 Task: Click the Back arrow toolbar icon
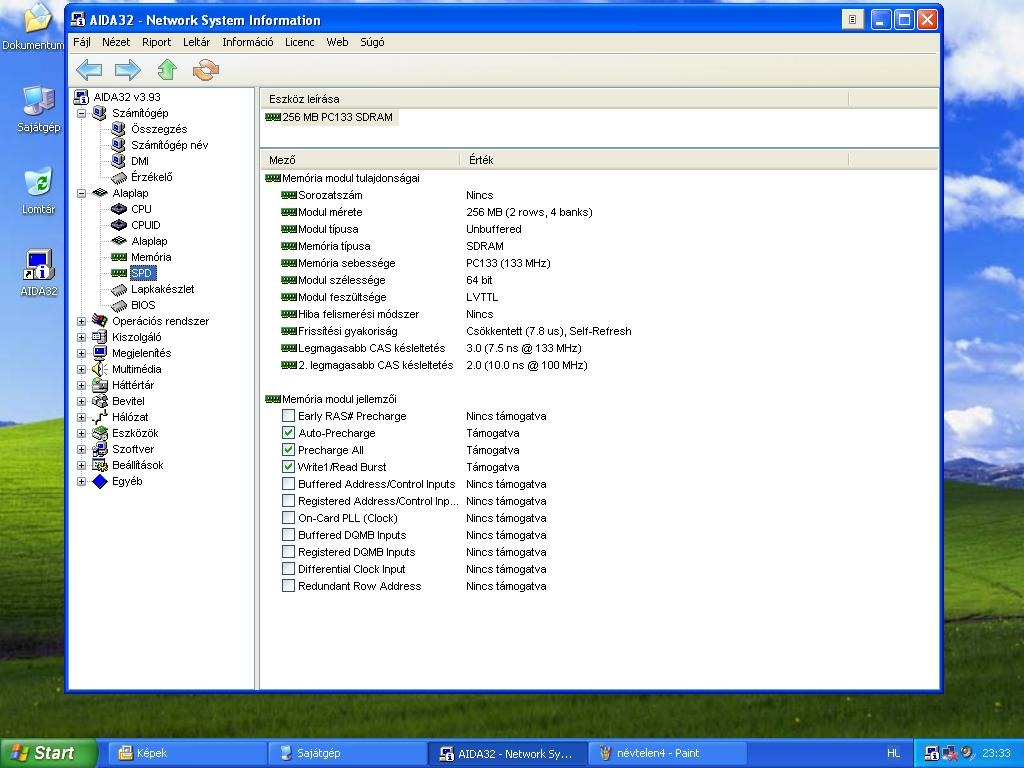pos(89,69)
